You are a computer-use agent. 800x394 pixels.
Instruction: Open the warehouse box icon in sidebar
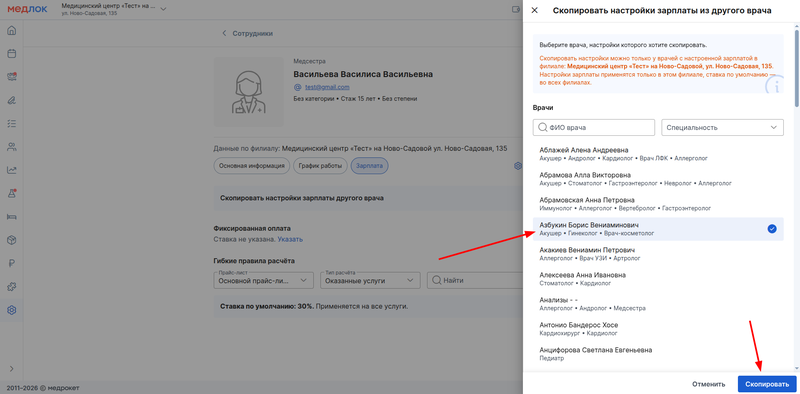point(11,240)
